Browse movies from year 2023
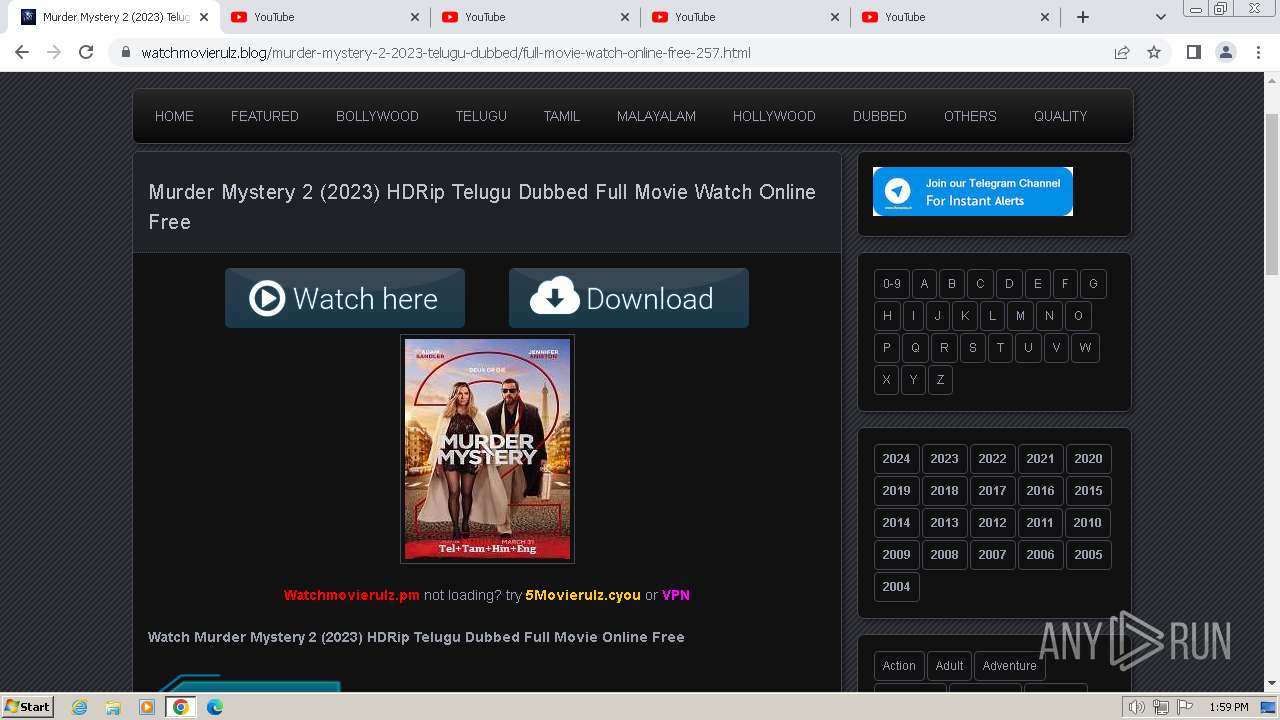The height and width of the screenshot is (720, 1280). (x=944, y=459)
